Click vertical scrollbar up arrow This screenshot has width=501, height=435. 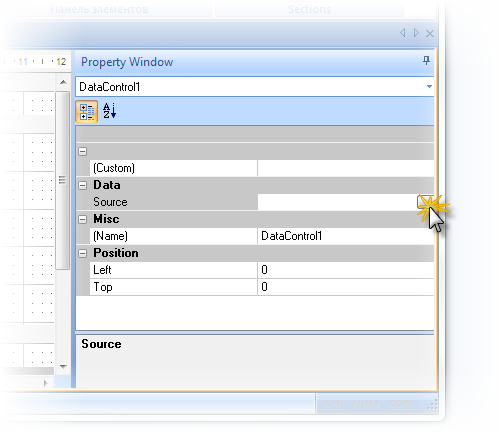[x=63, y=82]
